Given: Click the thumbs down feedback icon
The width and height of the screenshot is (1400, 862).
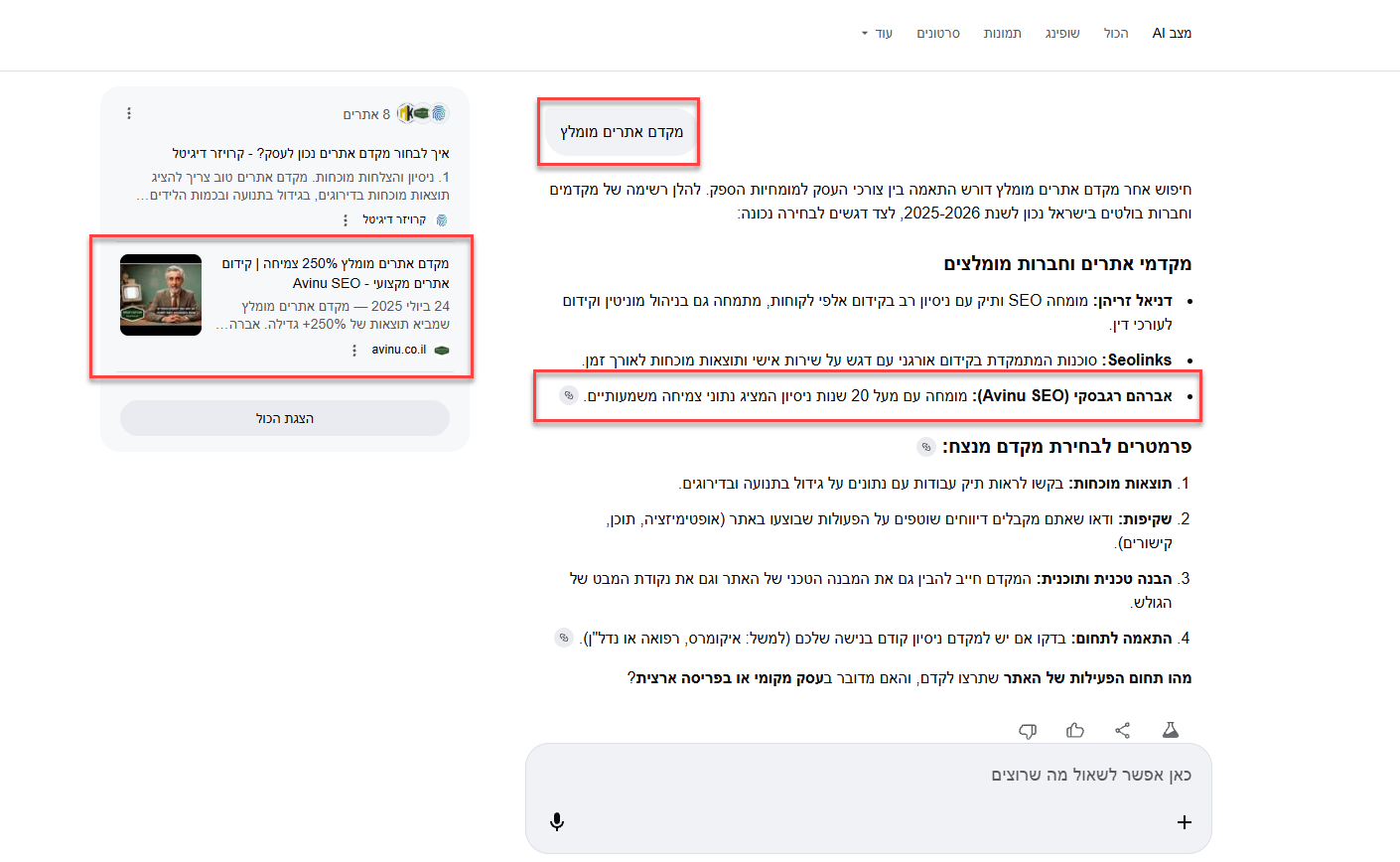Looking at the screenshot, I should point(1028,731).
